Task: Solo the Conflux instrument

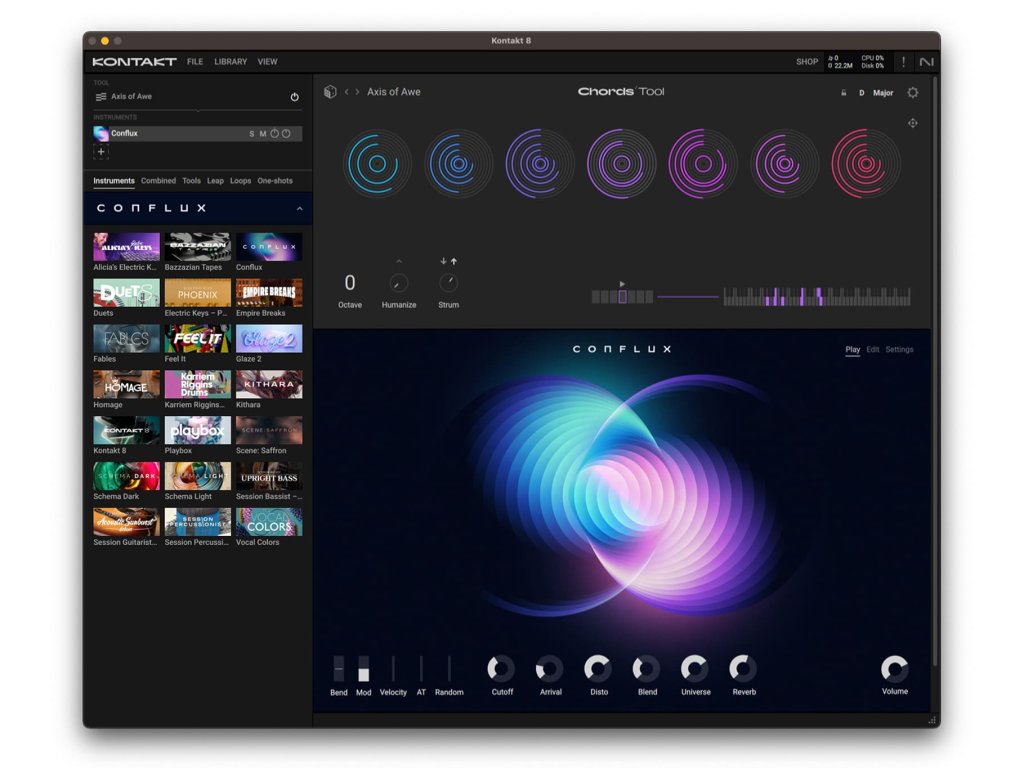Action: (251, 134)
